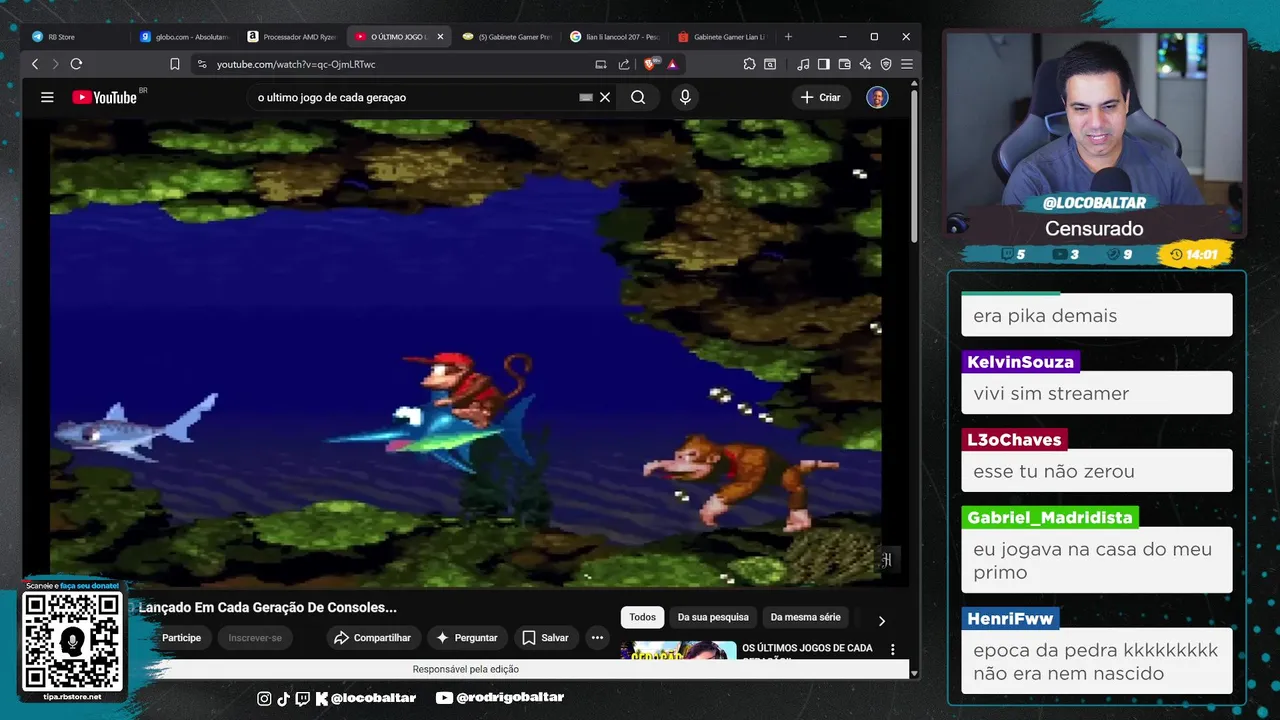Click the Participe join button

coord(182,638)
